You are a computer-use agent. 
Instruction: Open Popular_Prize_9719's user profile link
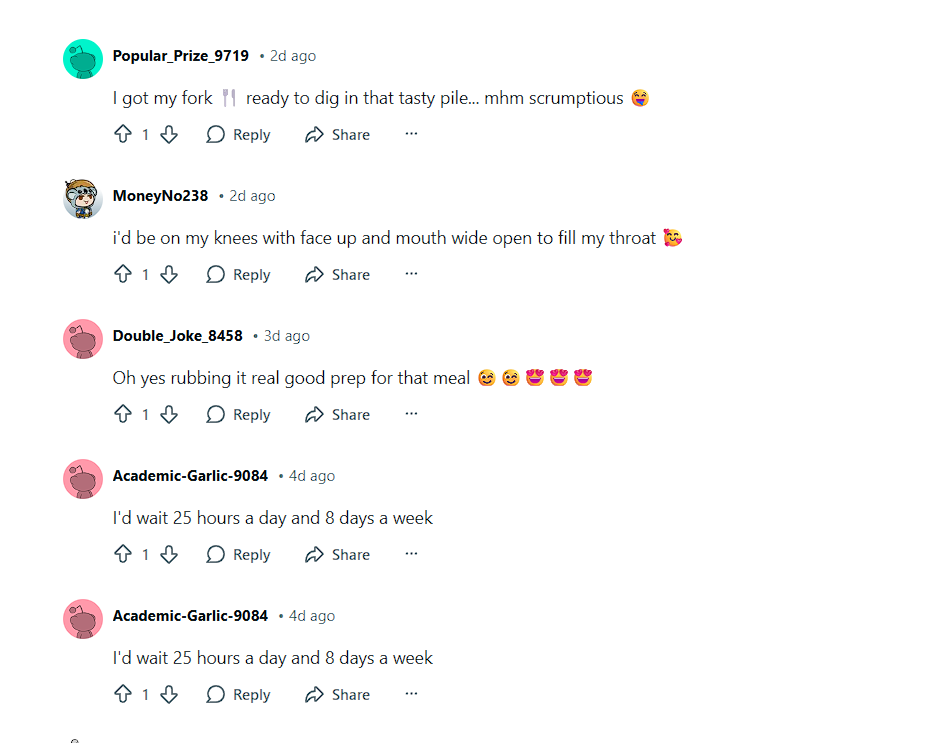pyautogui.click(x=180, y=56)
